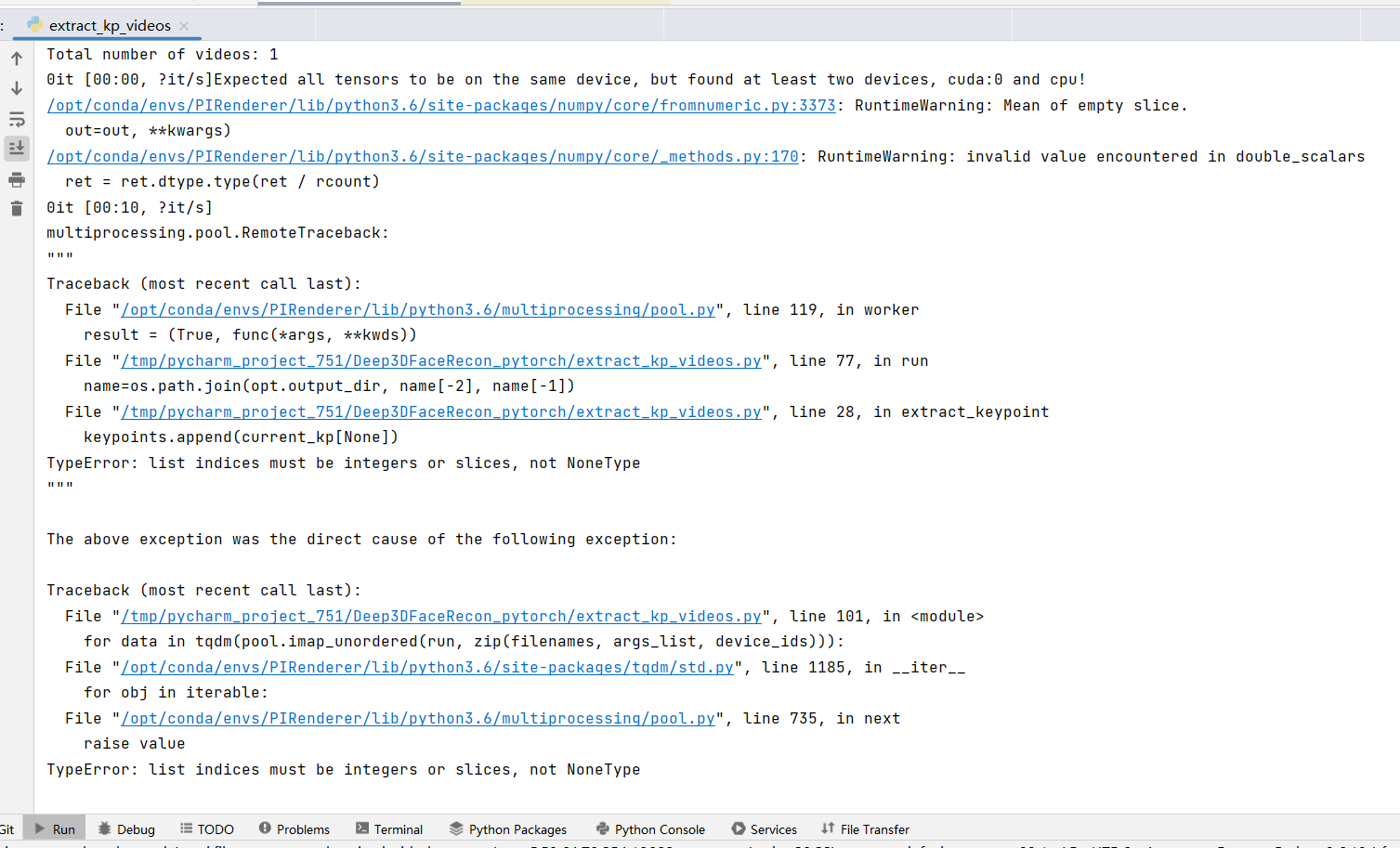Clear all console output with trash icon
The height and width of the screenshot is (848, 1400).
pos(16,207)
